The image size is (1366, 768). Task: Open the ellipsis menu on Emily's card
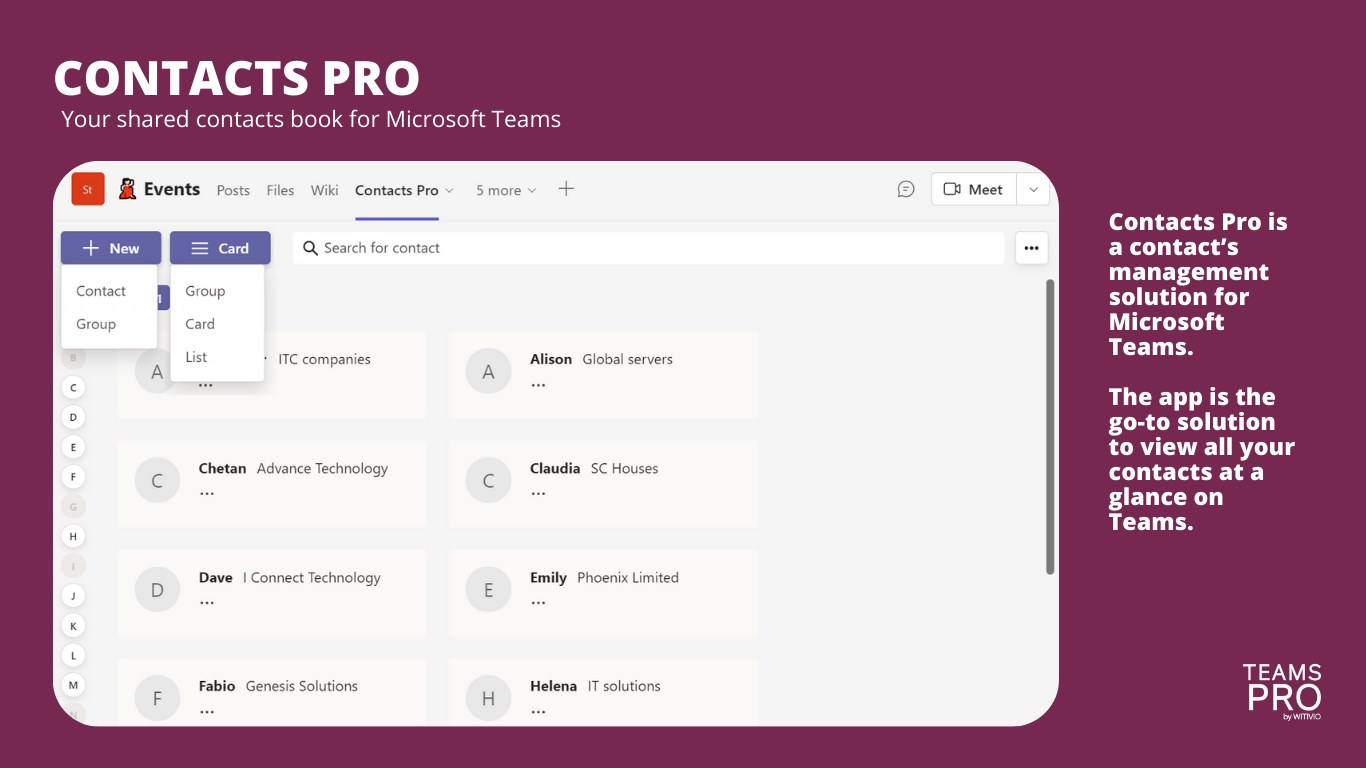point(538,603)
